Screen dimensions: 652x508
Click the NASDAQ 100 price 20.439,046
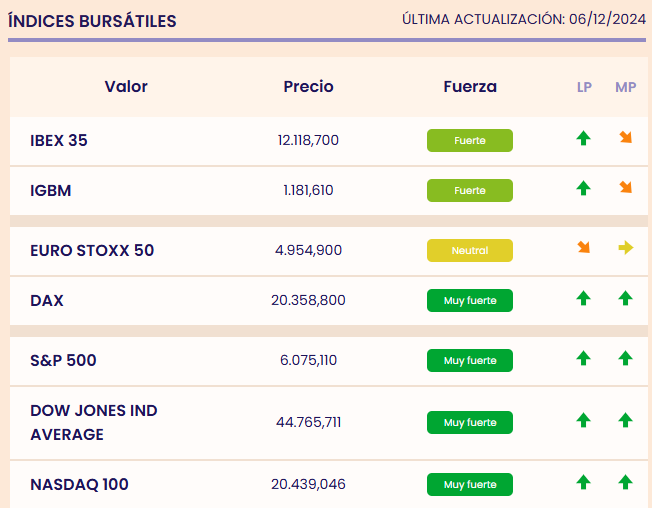(x=308, y=485)
